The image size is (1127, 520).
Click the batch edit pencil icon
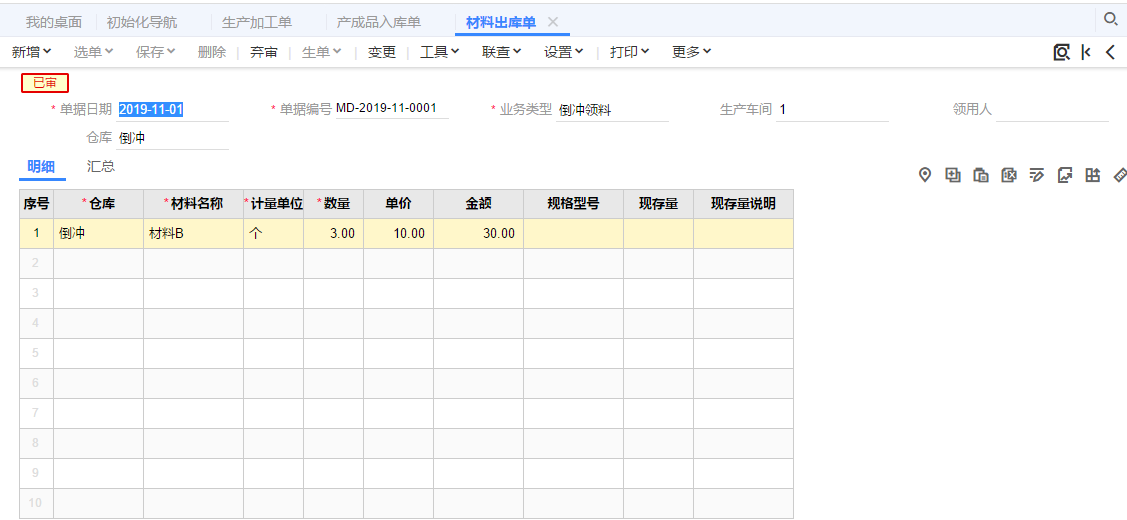[1037, 175]
